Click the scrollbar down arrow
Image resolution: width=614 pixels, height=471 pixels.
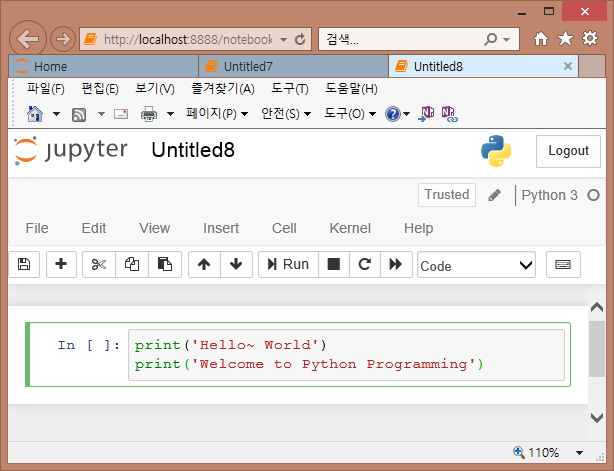click(x=597, y=417)
